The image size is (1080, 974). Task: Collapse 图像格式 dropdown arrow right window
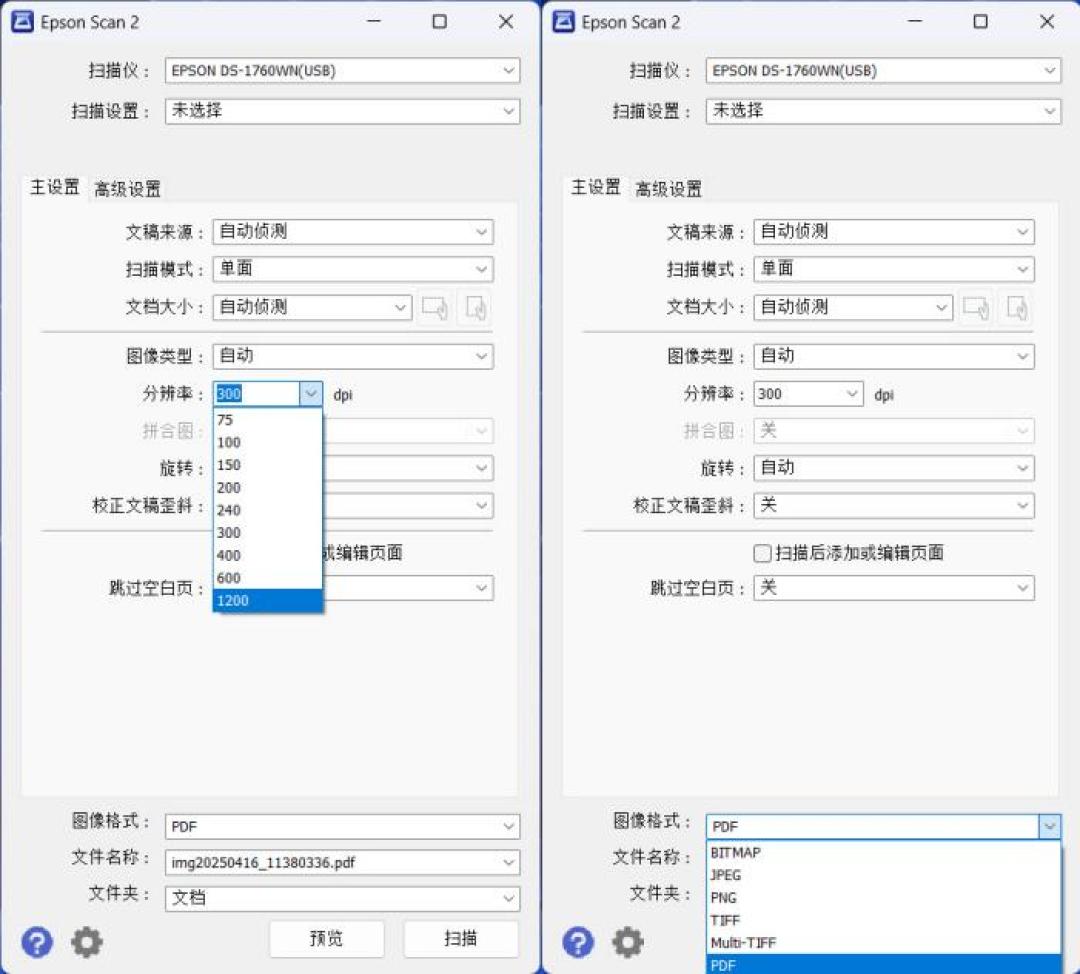tap(1049, 827)
